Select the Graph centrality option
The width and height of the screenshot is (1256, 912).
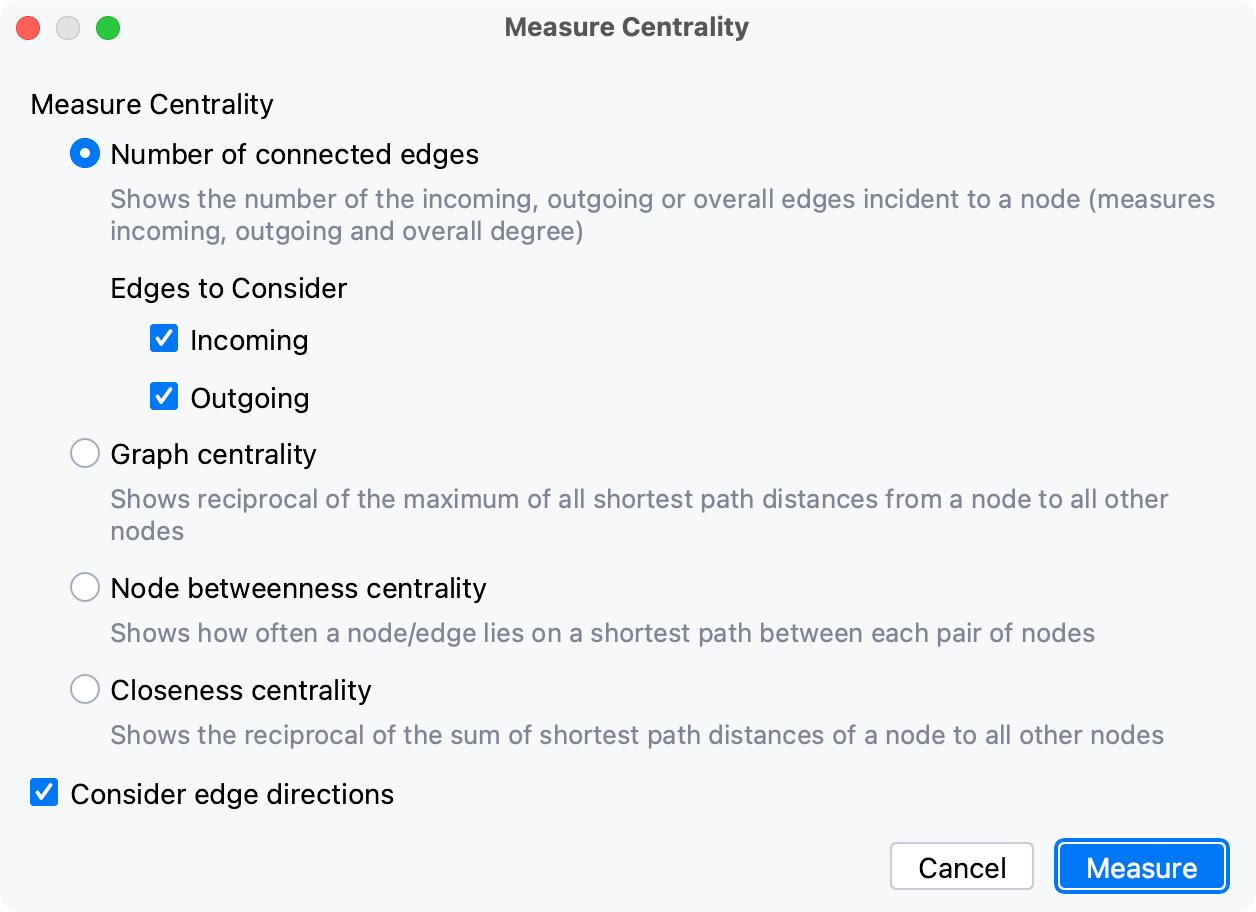click(85, 453)
